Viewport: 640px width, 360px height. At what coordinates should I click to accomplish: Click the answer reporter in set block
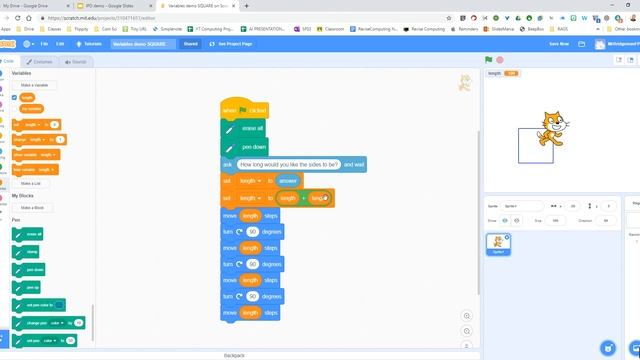[x=288, y=181]
